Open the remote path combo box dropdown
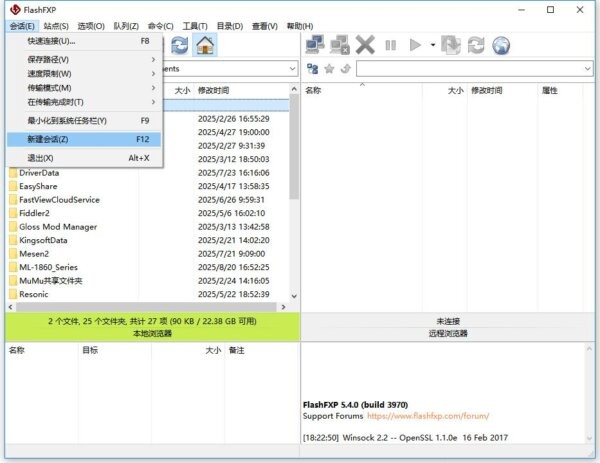The height and width of the screenshot is (463, 600). pos(587,69)
